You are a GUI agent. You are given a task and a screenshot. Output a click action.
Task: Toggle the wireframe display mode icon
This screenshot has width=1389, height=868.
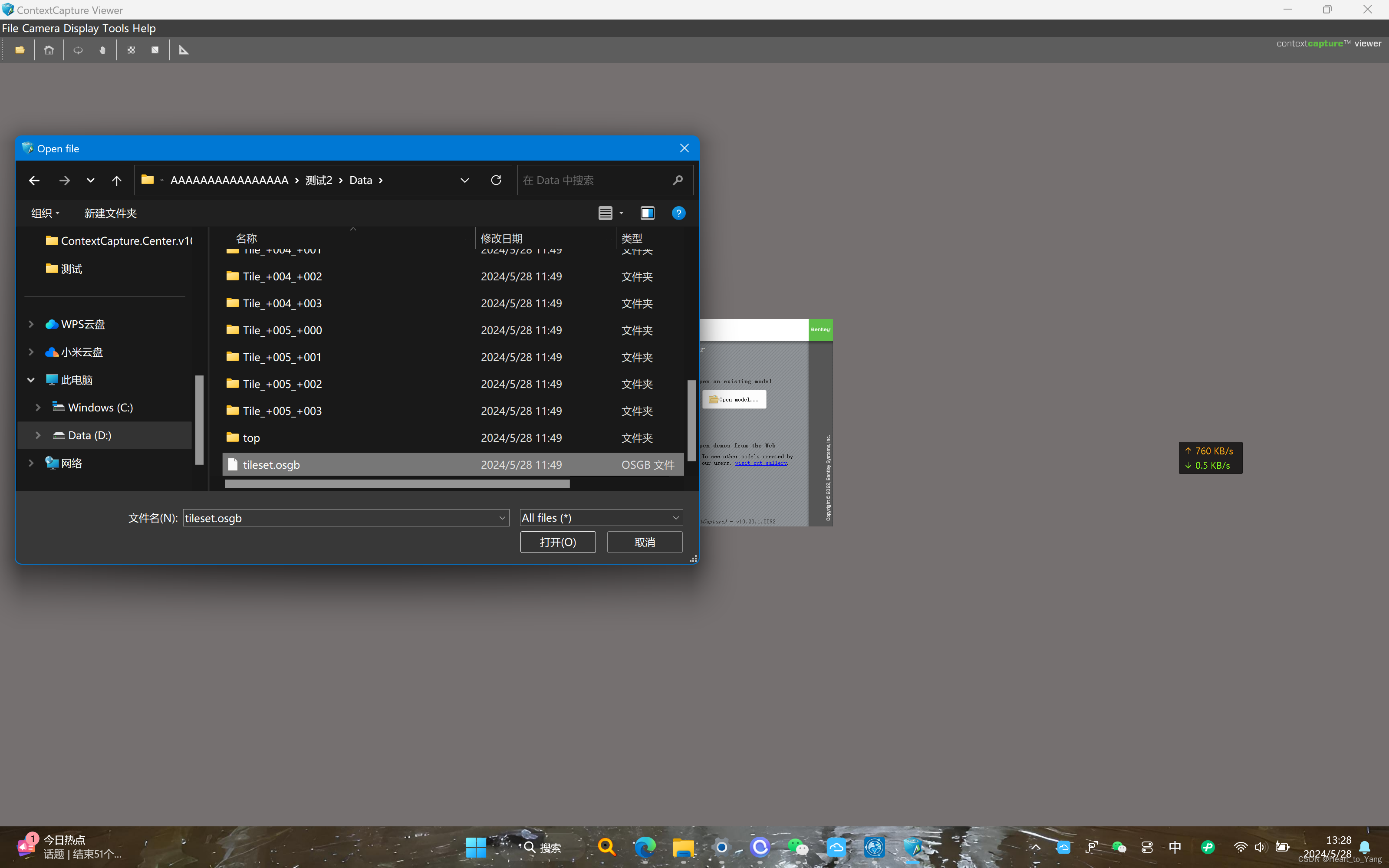pyautogui.click(x=155, y=50)
